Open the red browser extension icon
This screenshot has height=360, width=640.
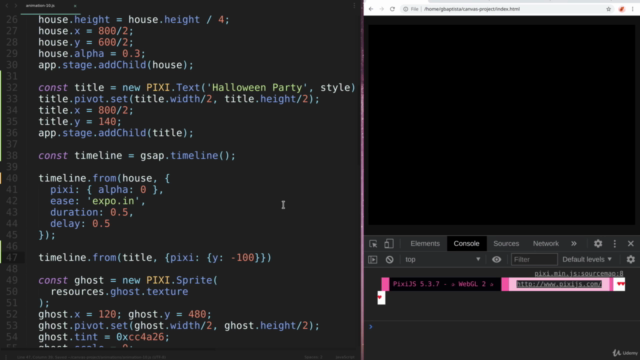pyautogui.click(x=622, y=9)
